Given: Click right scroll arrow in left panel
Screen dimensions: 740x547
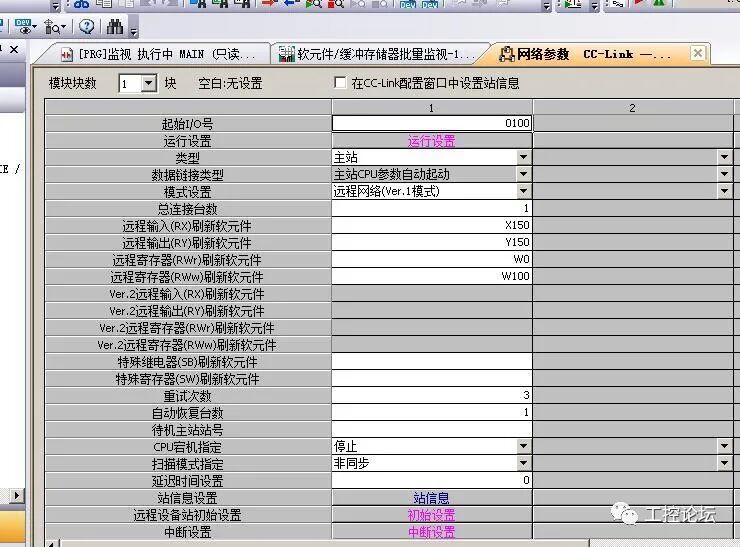Looking at the screenshot, I should [x=17, y=496].
